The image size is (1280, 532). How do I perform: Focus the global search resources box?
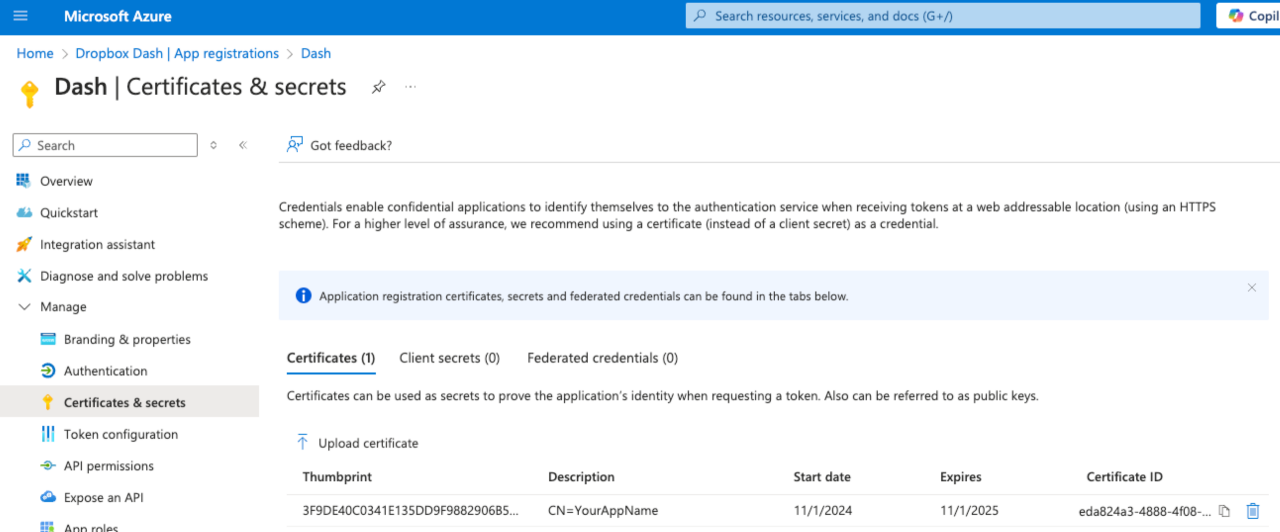point(942,16)
